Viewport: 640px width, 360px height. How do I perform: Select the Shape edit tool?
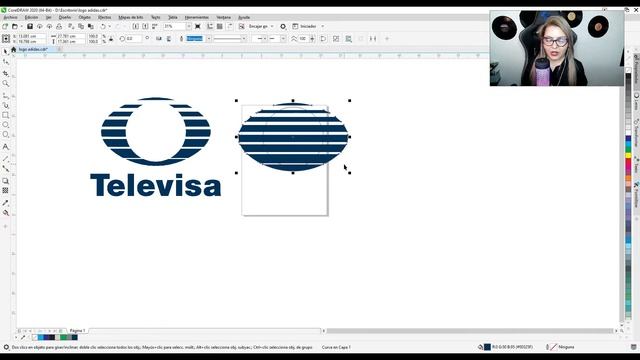click(6, 62)
